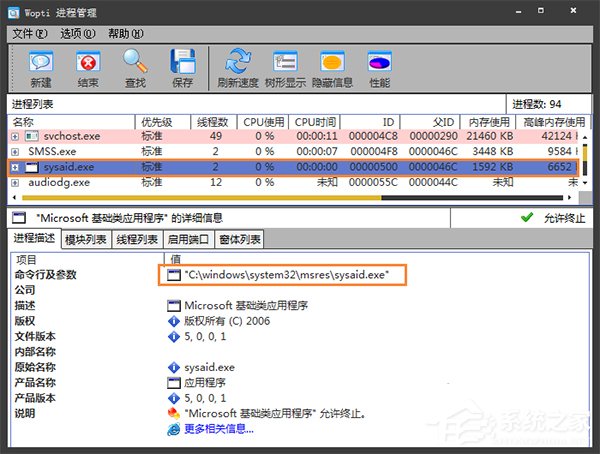600x454 pixels.
Task: Expand the svchost.exe tree node
Action: pos(15,136)
